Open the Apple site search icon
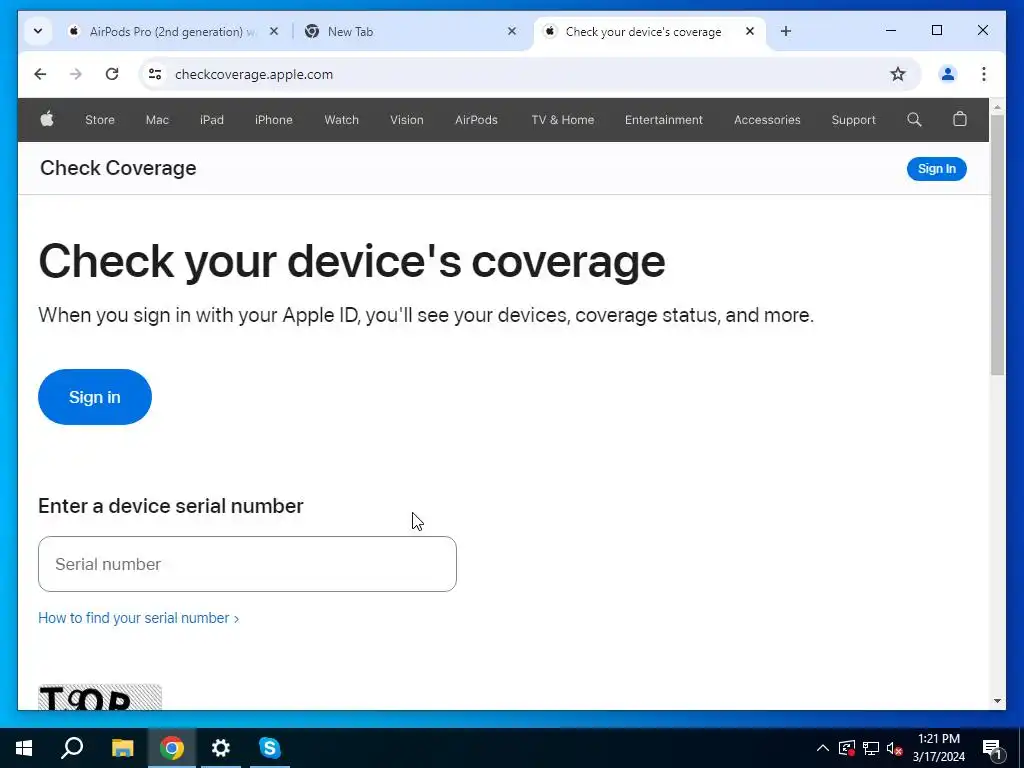This screenshot has height=768, width=1024. click(914, 120)
